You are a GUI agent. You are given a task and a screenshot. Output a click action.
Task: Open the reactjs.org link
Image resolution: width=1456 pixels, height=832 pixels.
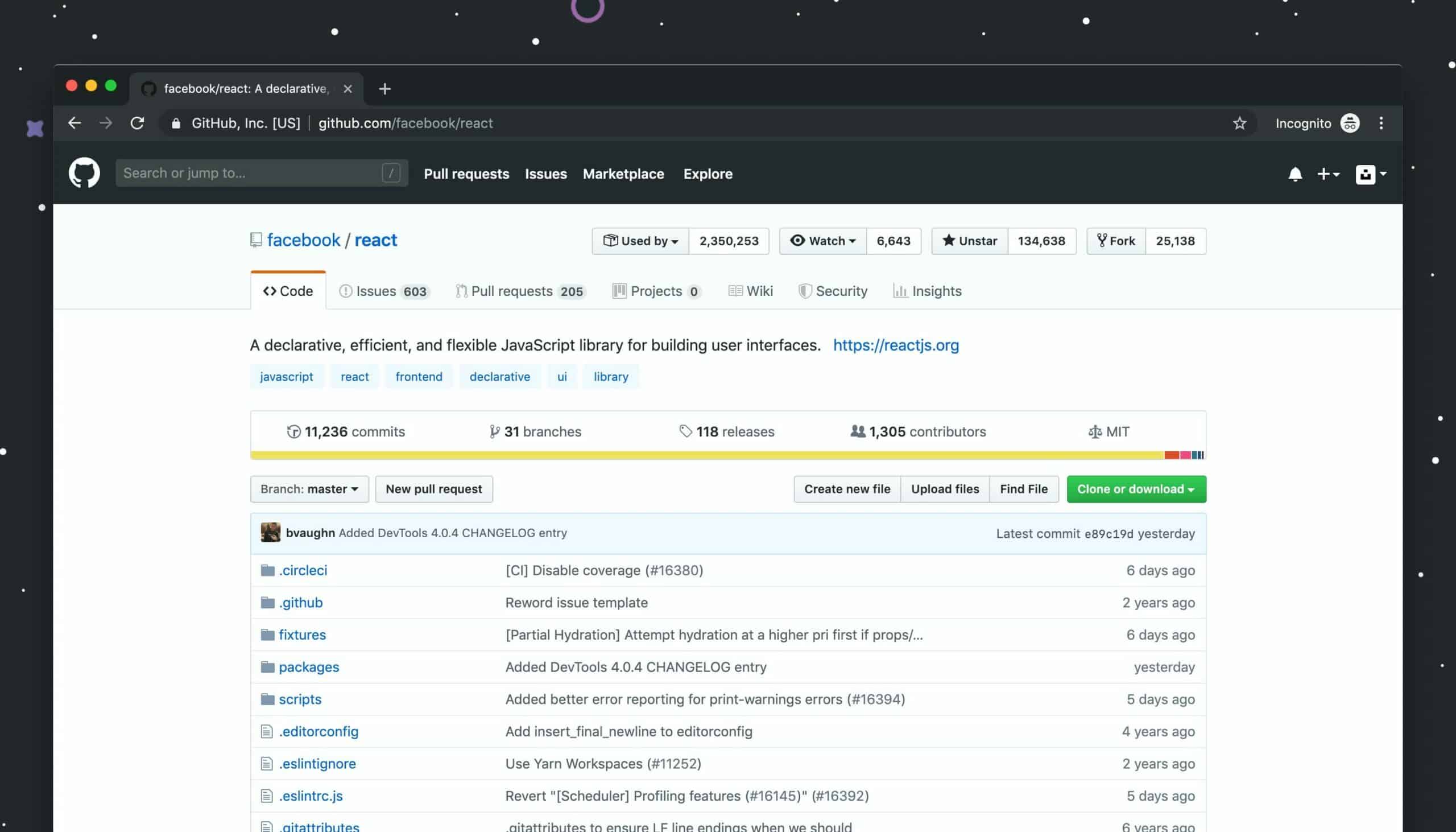895,345
